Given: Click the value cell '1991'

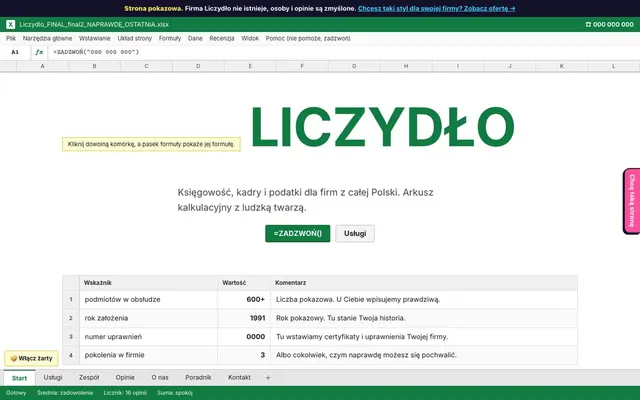Looking at the screenshot, I should [244, 318].
